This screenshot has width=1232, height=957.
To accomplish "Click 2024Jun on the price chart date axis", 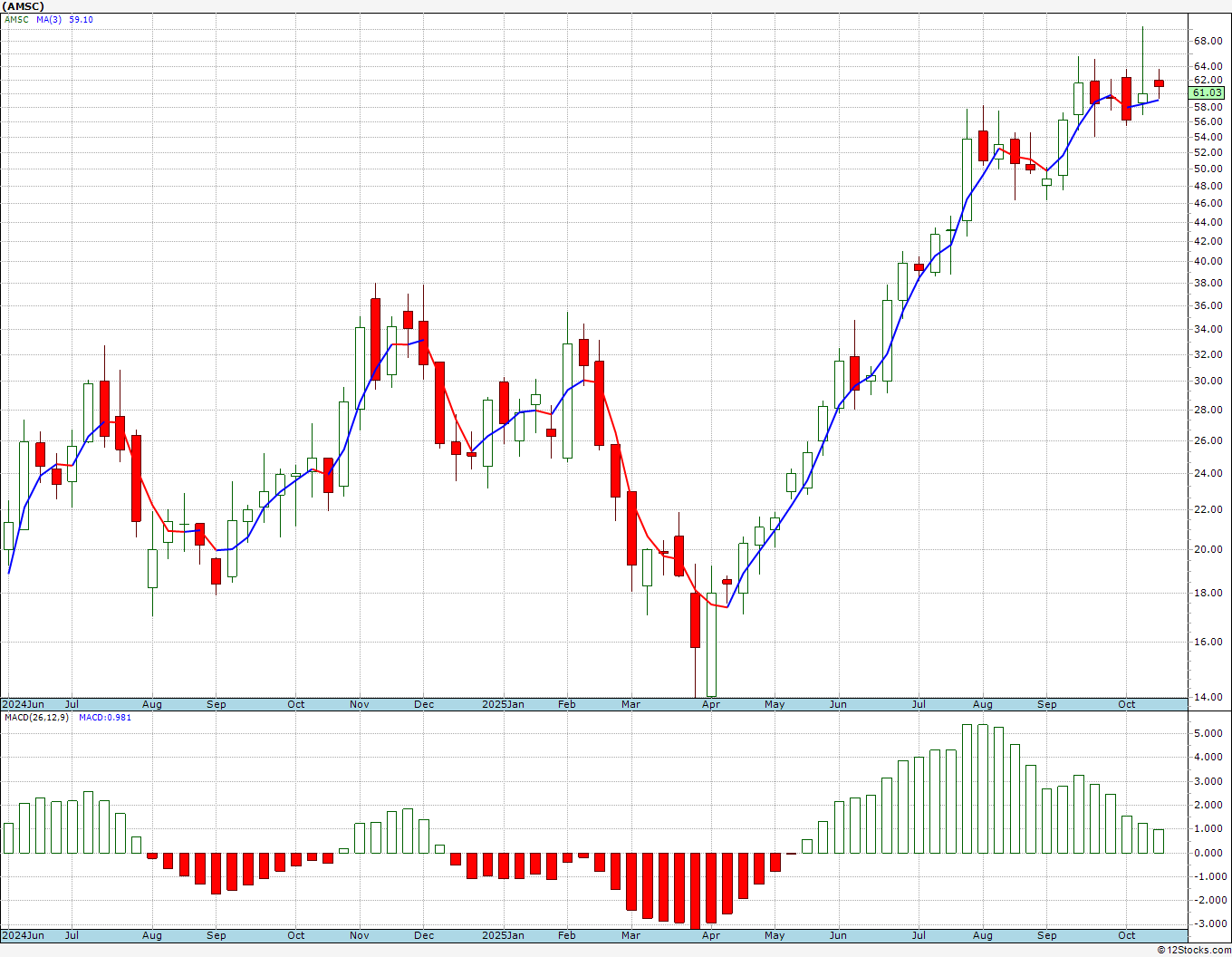I will 23,704.
